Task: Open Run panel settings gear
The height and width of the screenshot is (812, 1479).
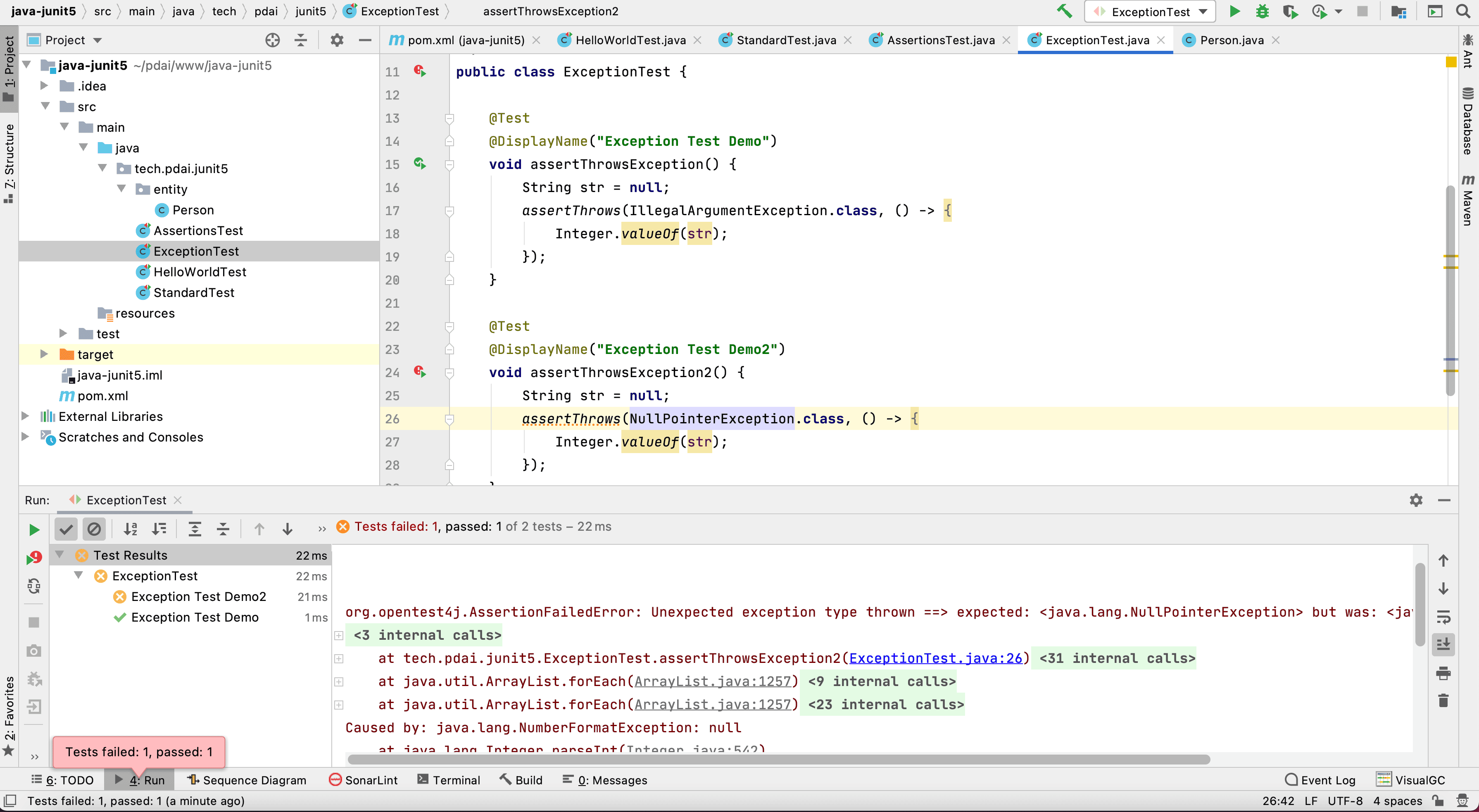Action: [1416, 500]
